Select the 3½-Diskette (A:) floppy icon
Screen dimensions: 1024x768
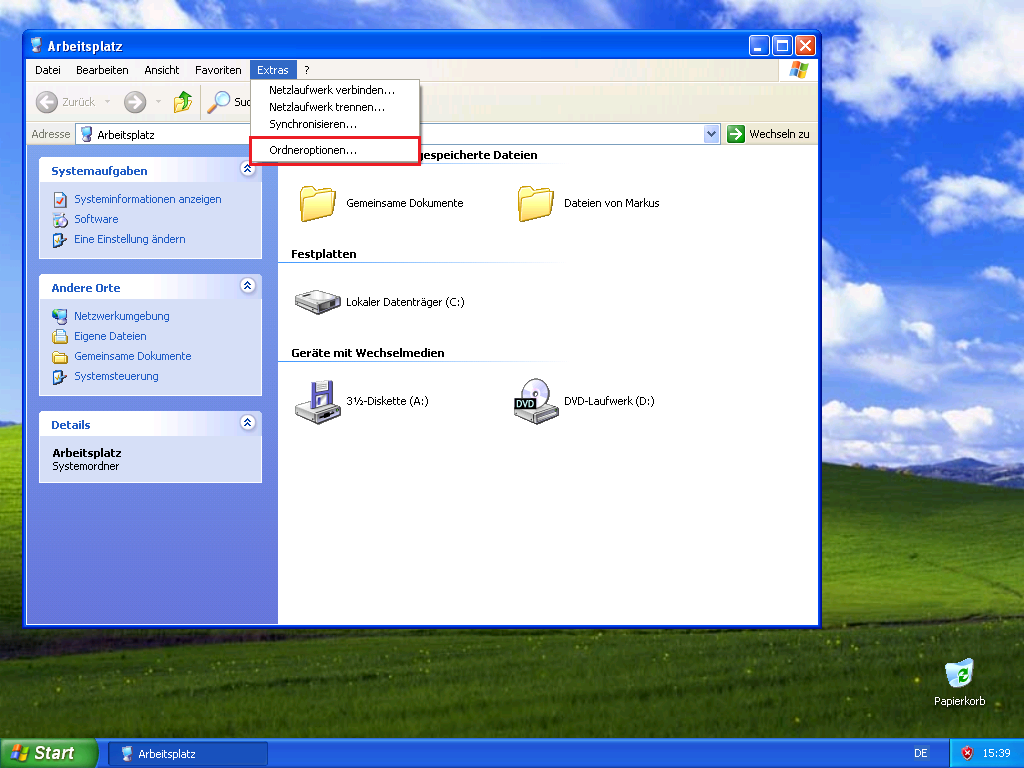click(317, 402)
